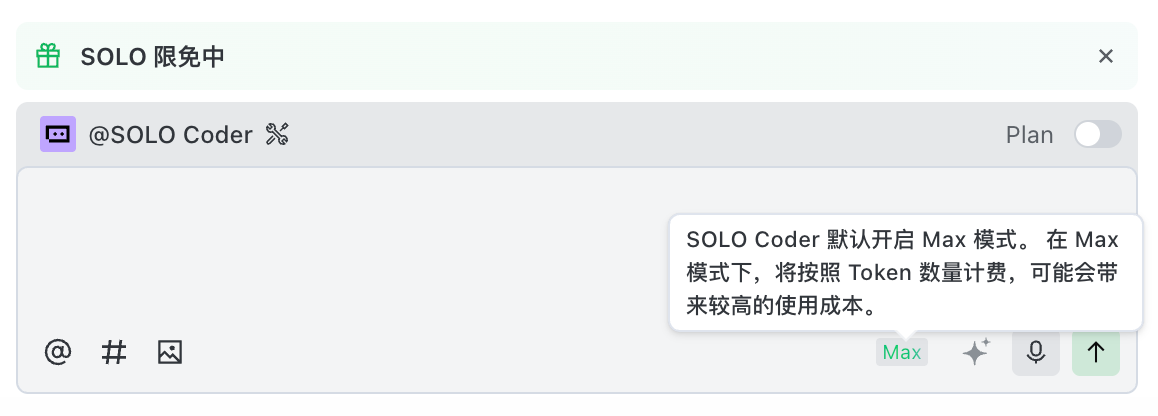Focus the chat message input area
The width and height of the screenshot is (1158, 416).
click(x=340, y=250)
